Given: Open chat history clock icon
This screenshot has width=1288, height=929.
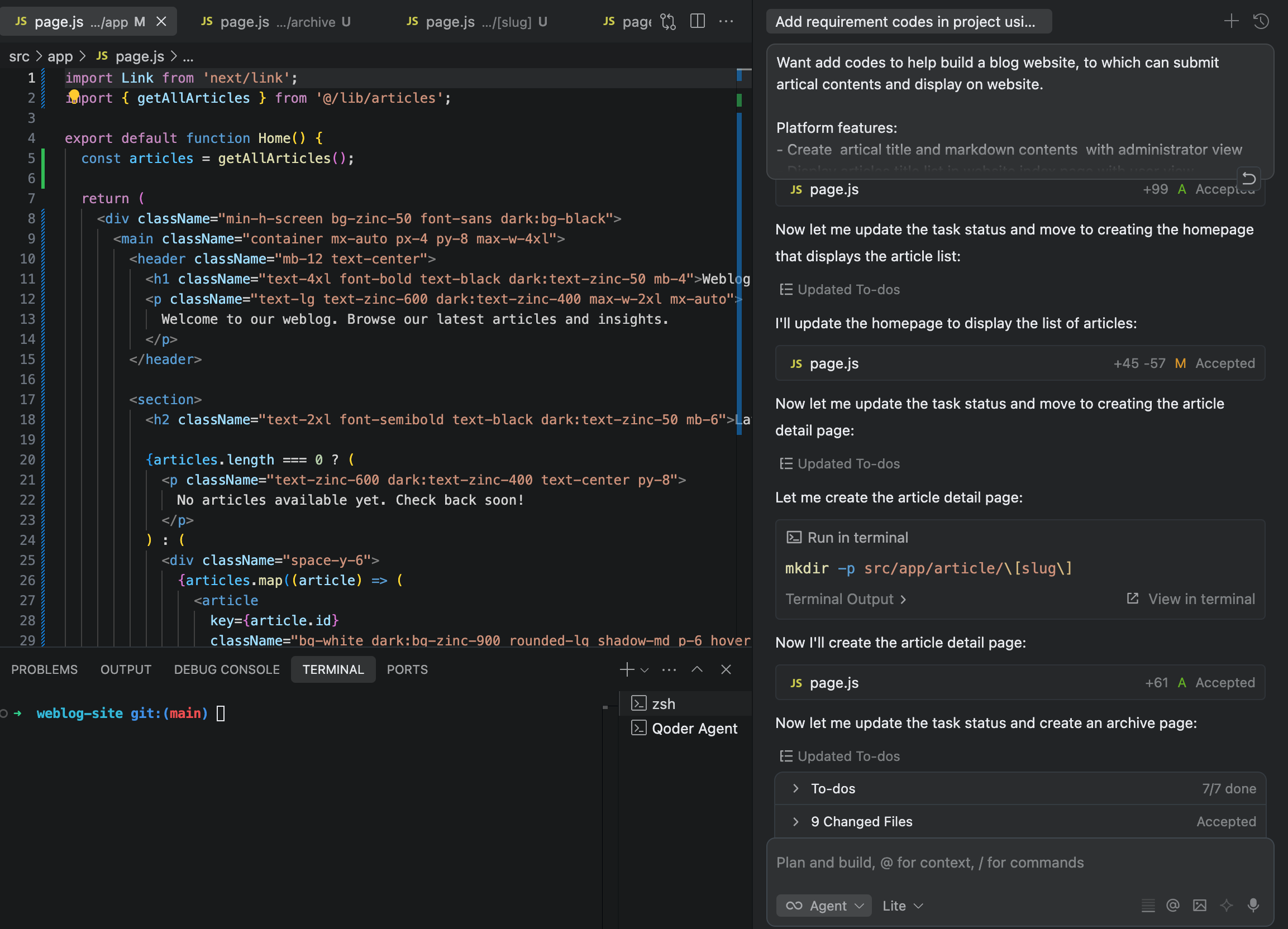Looking at the screenshot, I should pyautogui.click(x=1261, y=22).
